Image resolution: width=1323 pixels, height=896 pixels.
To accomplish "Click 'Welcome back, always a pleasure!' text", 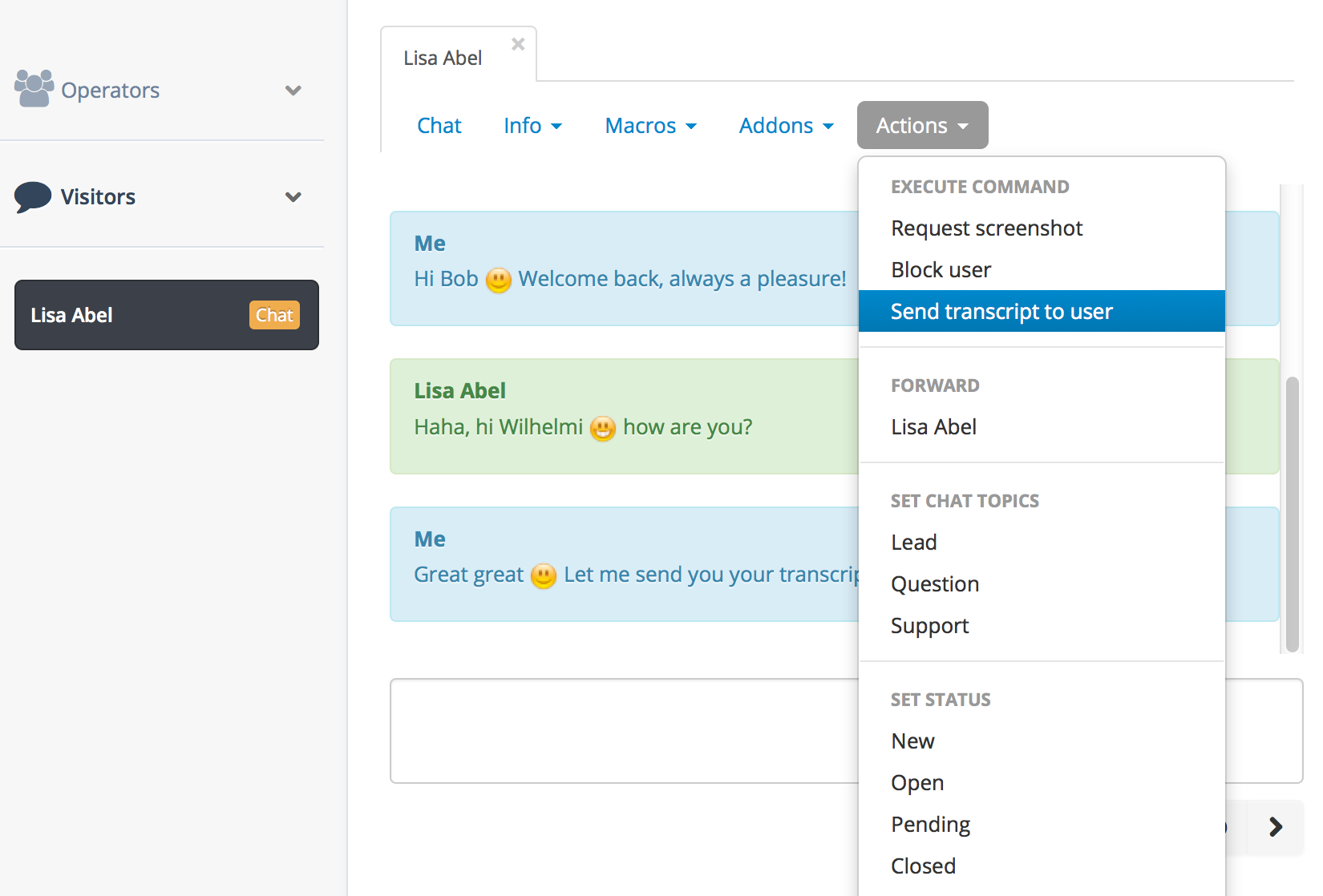I will click(x=682, y=279).
